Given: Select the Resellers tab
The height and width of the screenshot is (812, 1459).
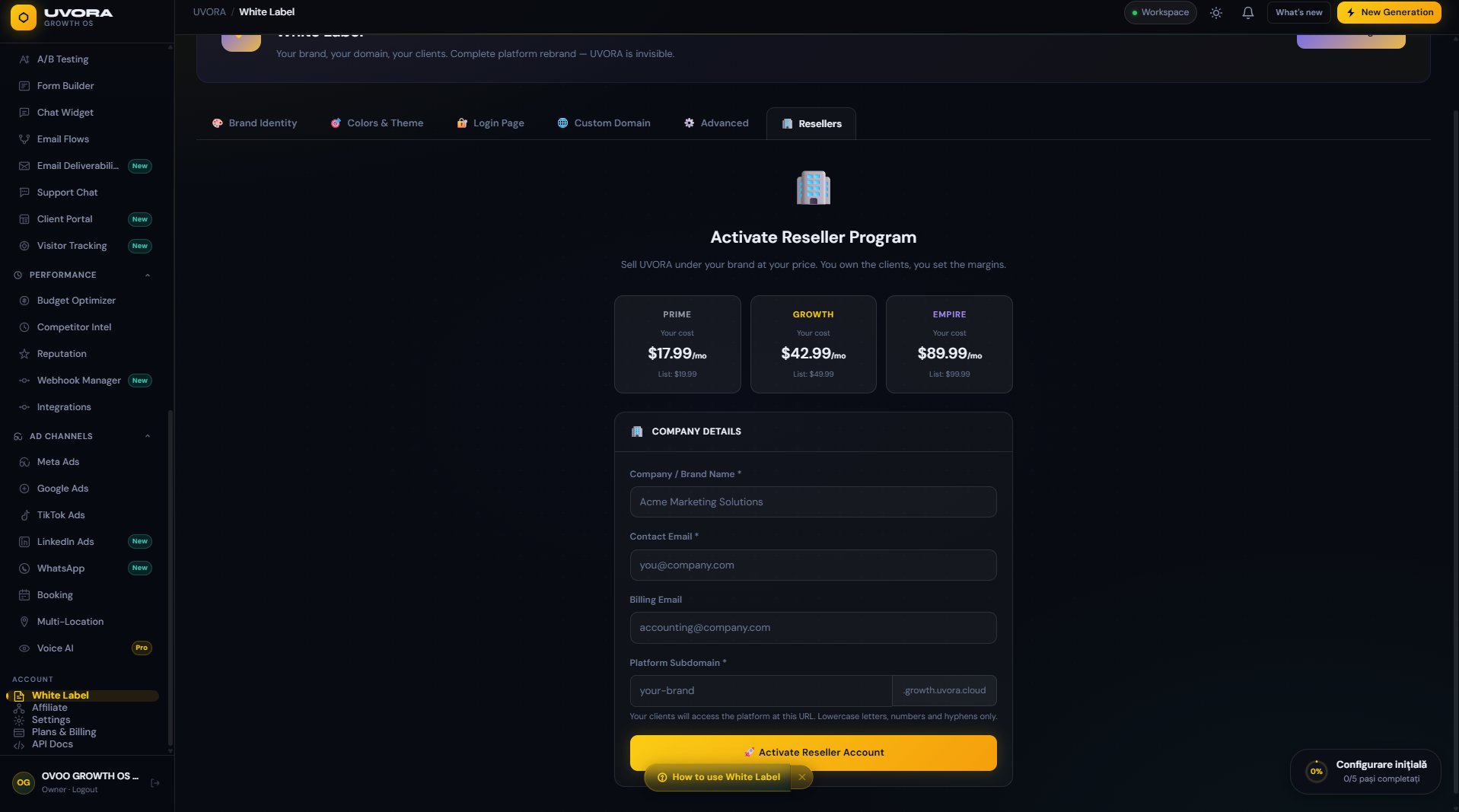Looking at the screenshot, I should pos(811,124).
